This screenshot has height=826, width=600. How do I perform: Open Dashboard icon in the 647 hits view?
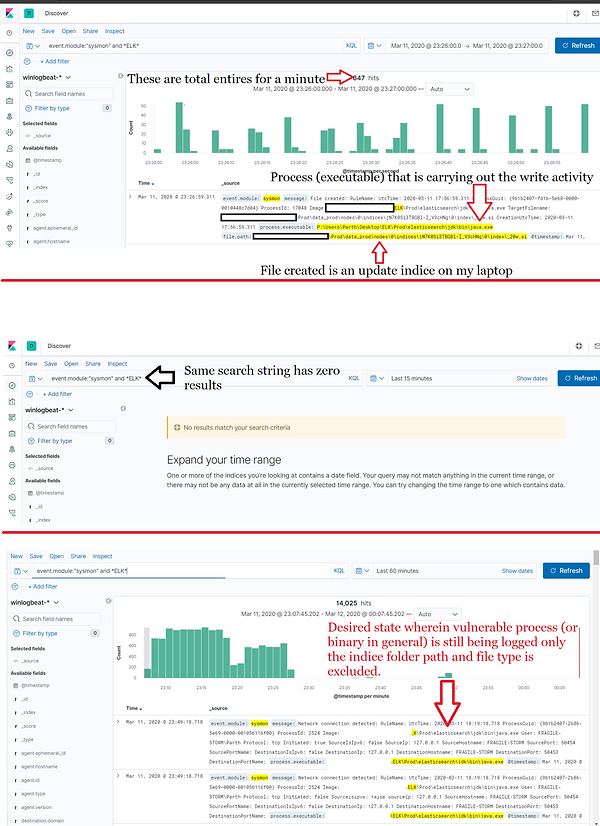[x=9, y=84]
